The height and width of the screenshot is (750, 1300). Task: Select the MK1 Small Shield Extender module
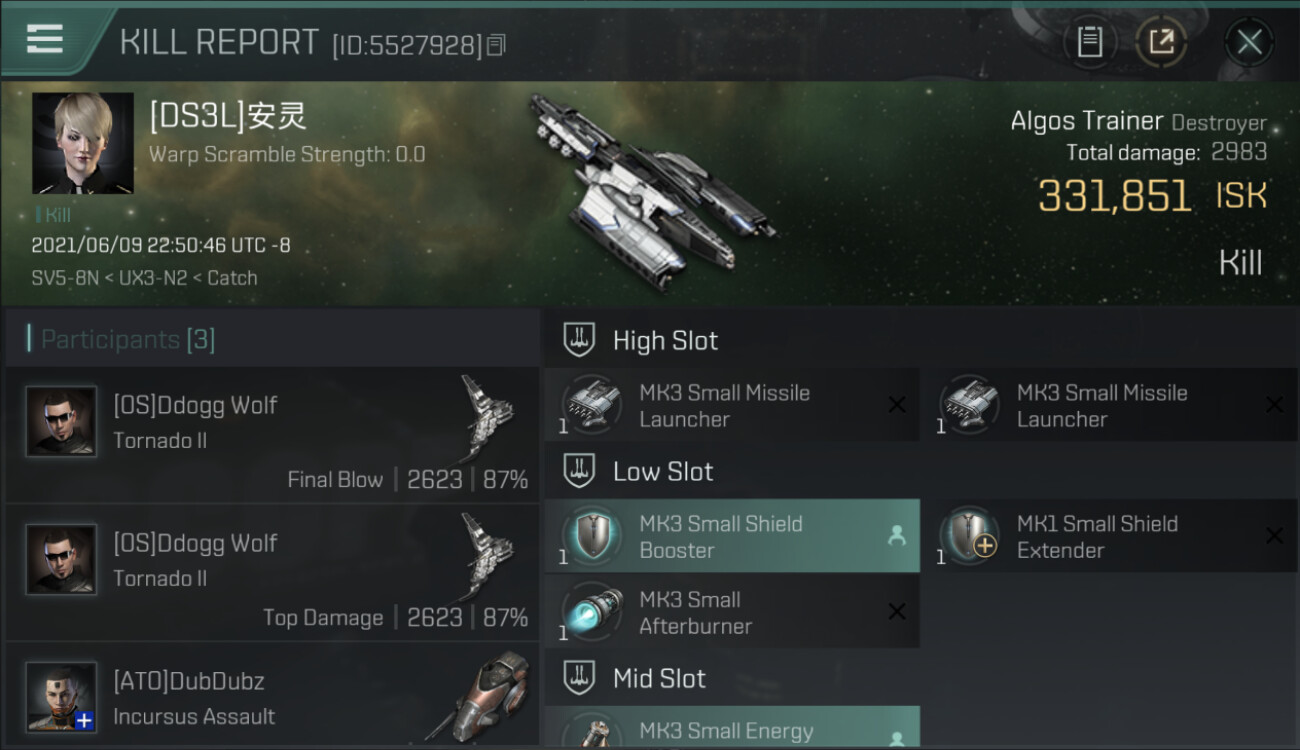1110,536
